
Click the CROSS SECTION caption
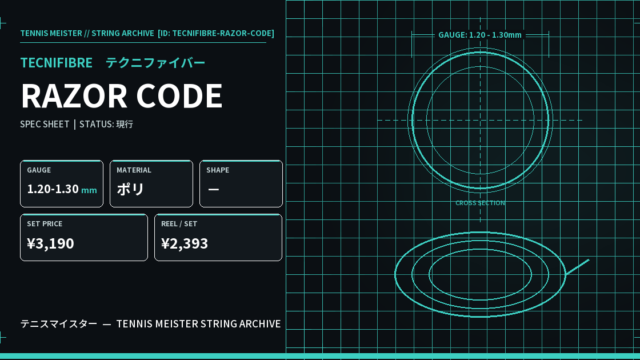pyautogui.click(x=480, y=203)
